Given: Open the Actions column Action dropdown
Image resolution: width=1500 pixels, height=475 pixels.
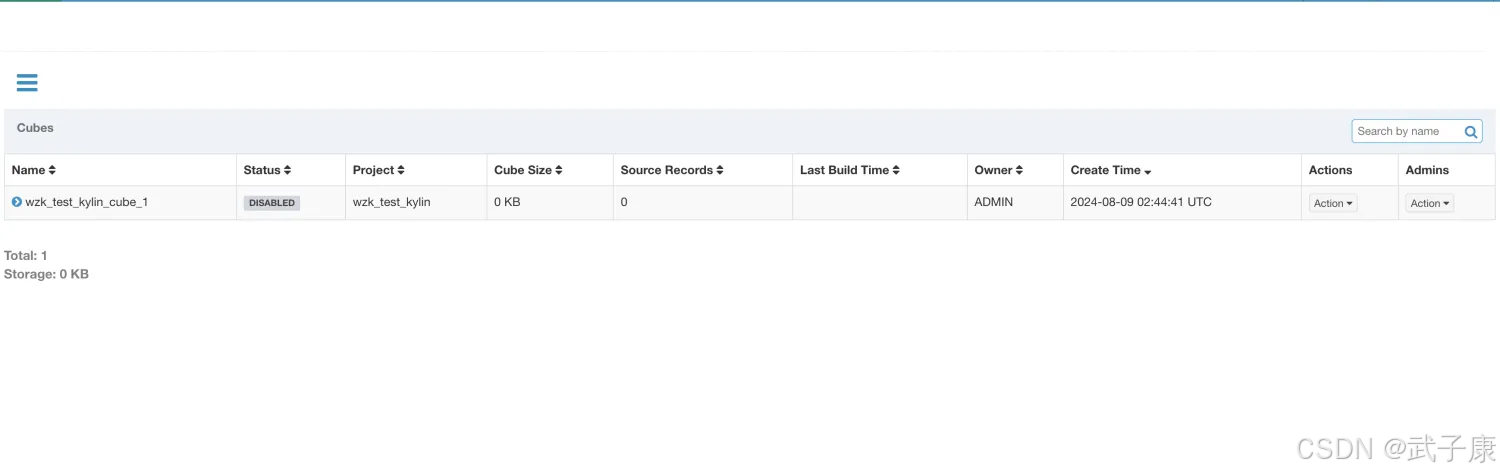Looking at the screenshot, I should [x=1333, y=203].
